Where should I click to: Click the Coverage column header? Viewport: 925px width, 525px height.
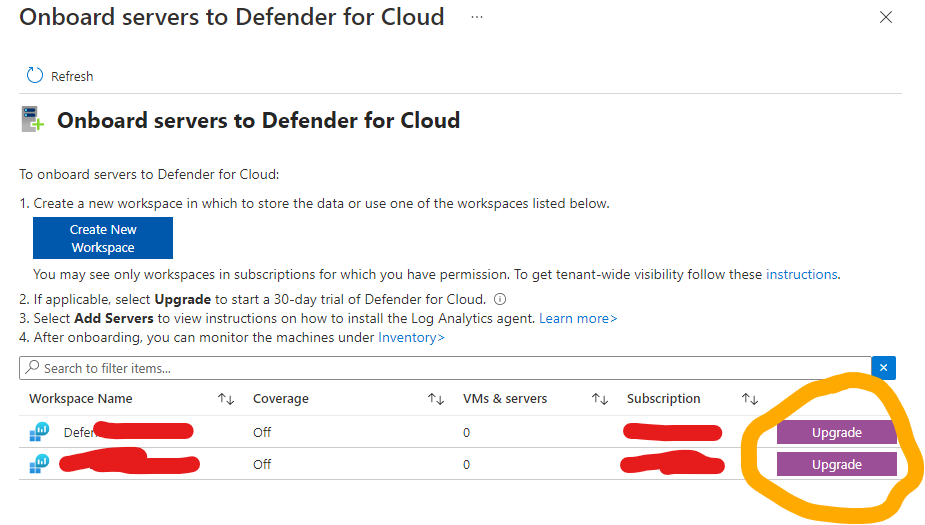[281, 399]
